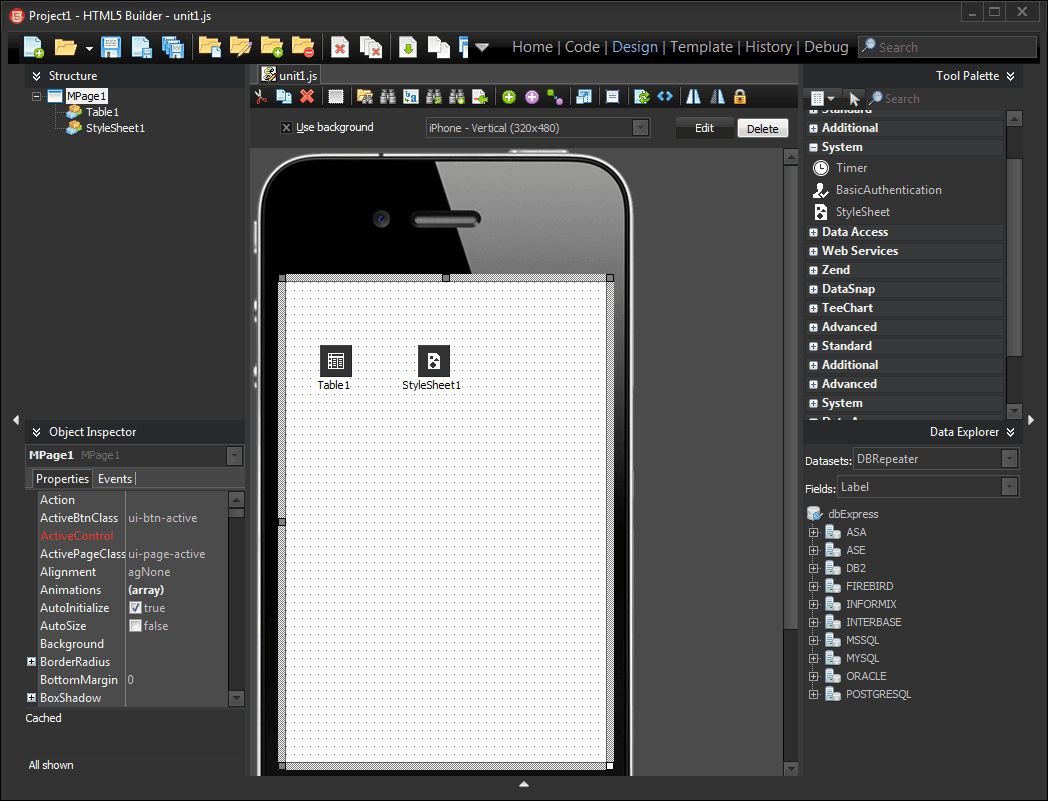
Task: Click the Save All multiple-floppy icon
Action: 173,47
